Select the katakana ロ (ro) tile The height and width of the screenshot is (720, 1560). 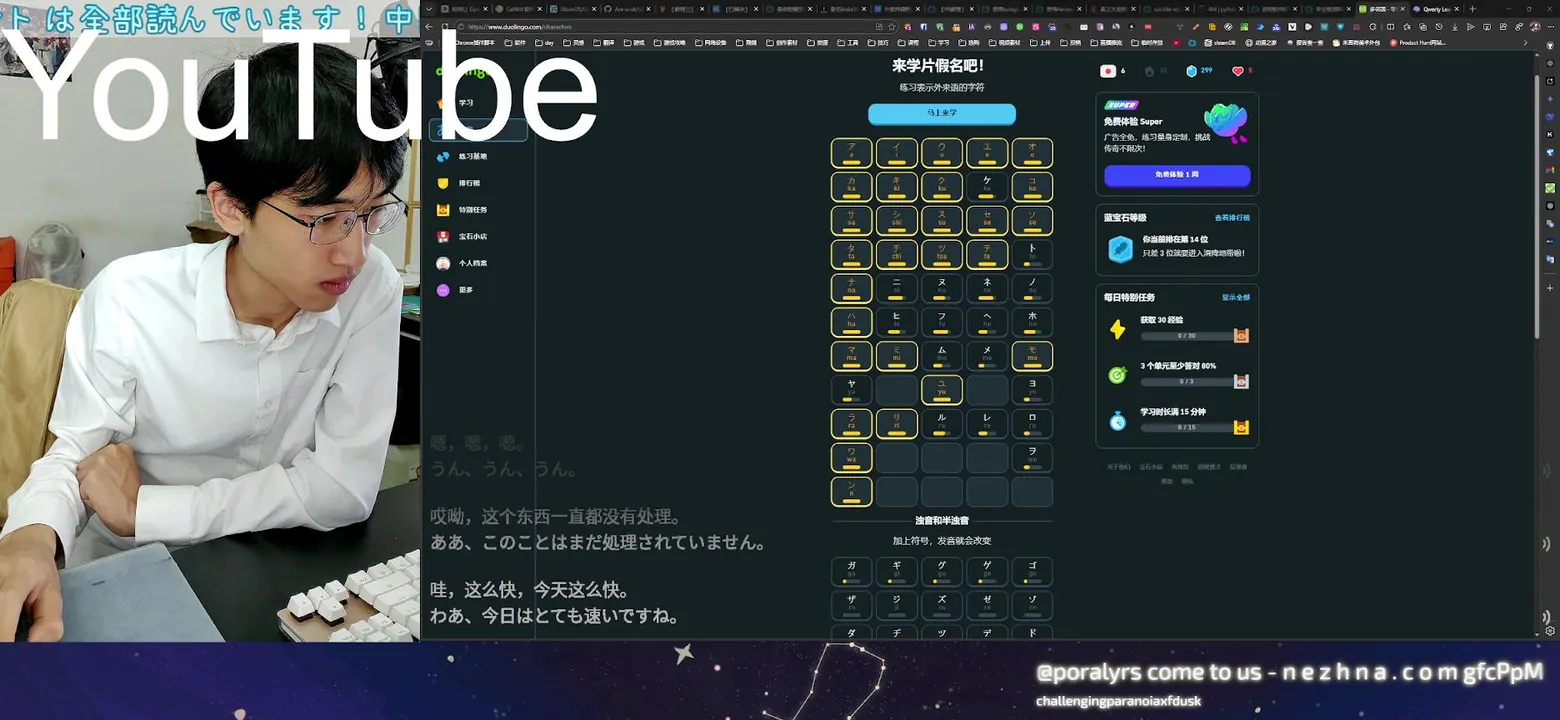1032,423
